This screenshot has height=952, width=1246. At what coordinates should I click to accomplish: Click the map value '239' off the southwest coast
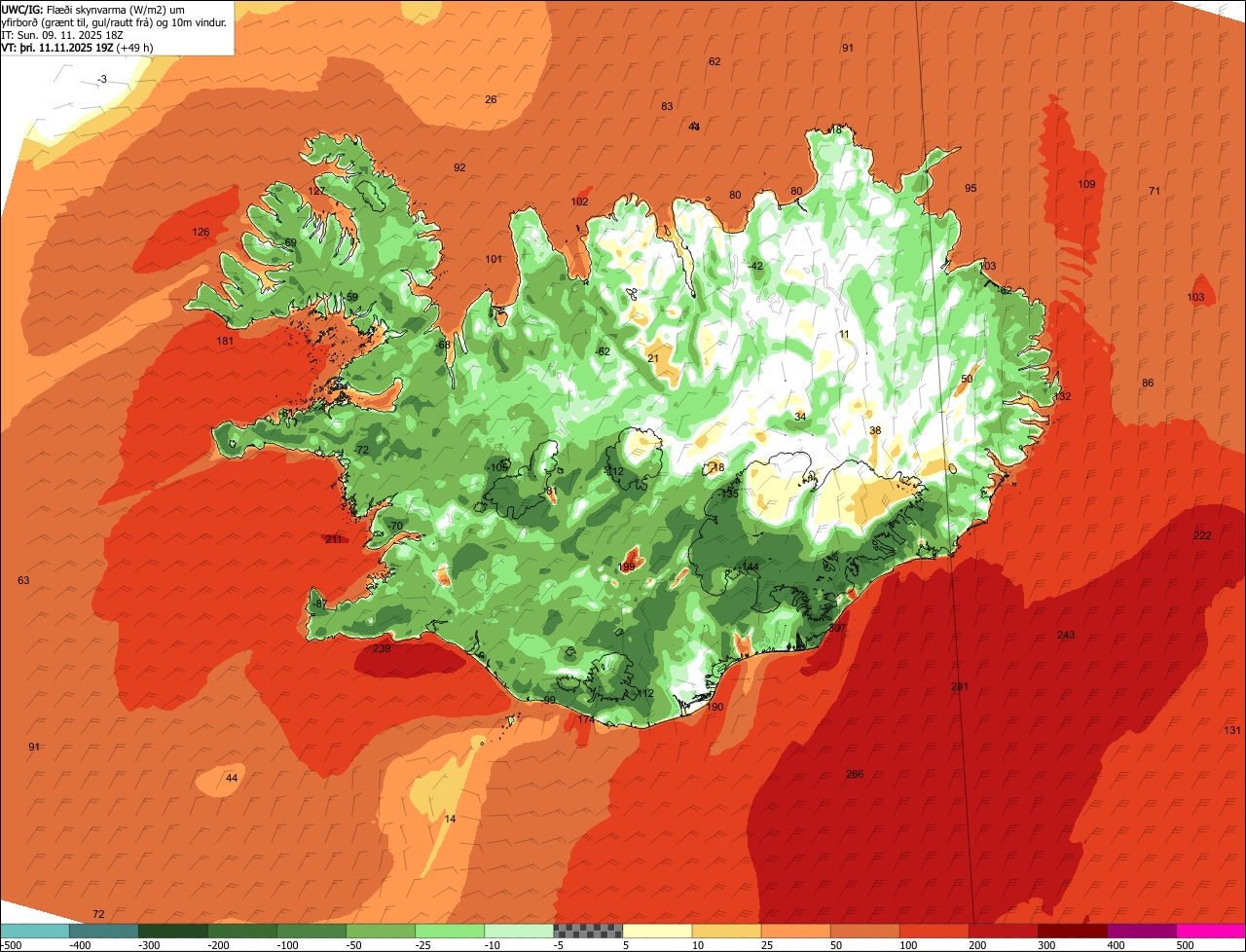point(382,649)
